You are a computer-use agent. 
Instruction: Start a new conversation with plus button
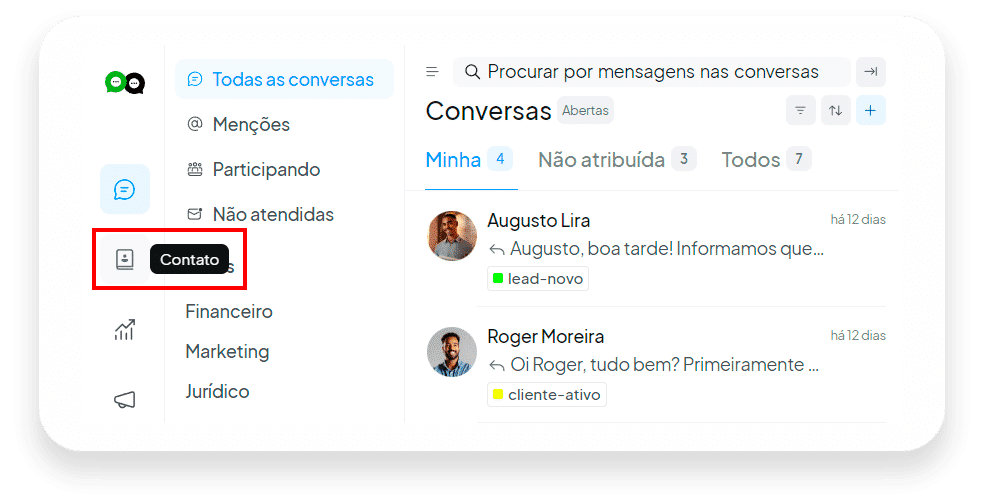870,110
